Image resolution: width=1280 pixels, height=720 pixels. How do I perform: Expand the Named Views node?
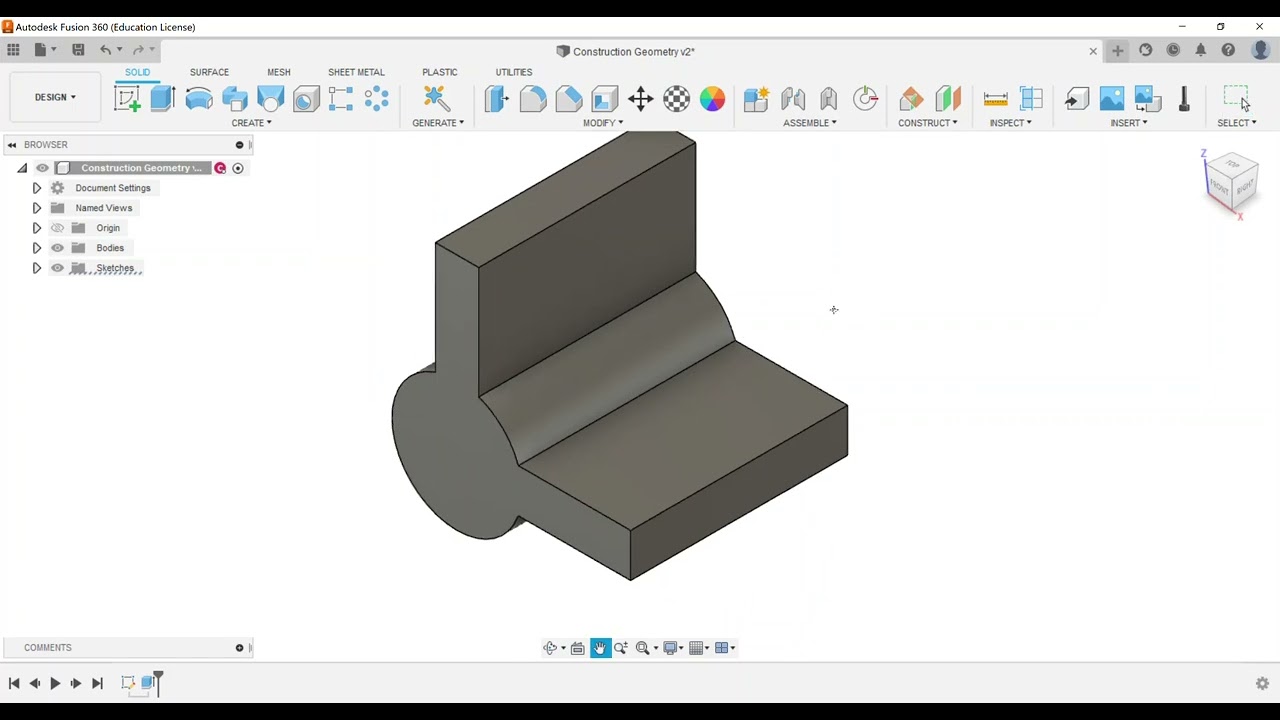[x=37, y=208]
